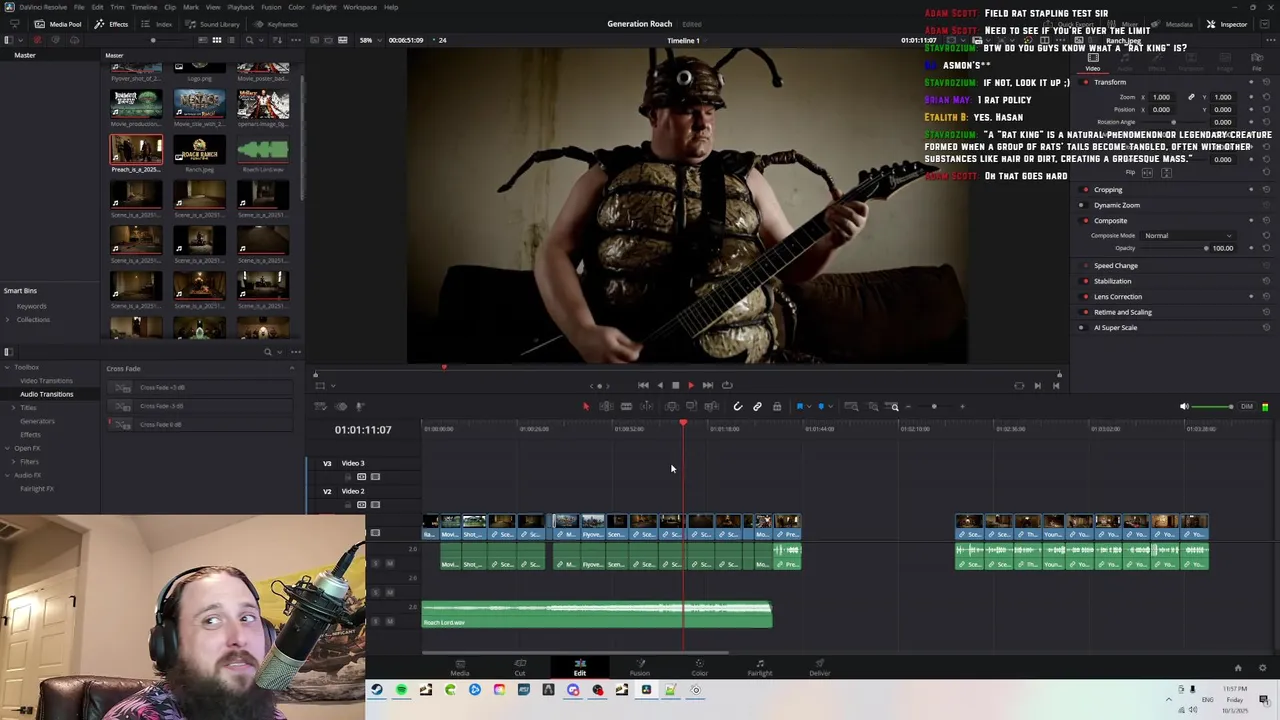Click the Insert Clip icon
Screen dimensions: 1280x720
(x=672, y=406)
